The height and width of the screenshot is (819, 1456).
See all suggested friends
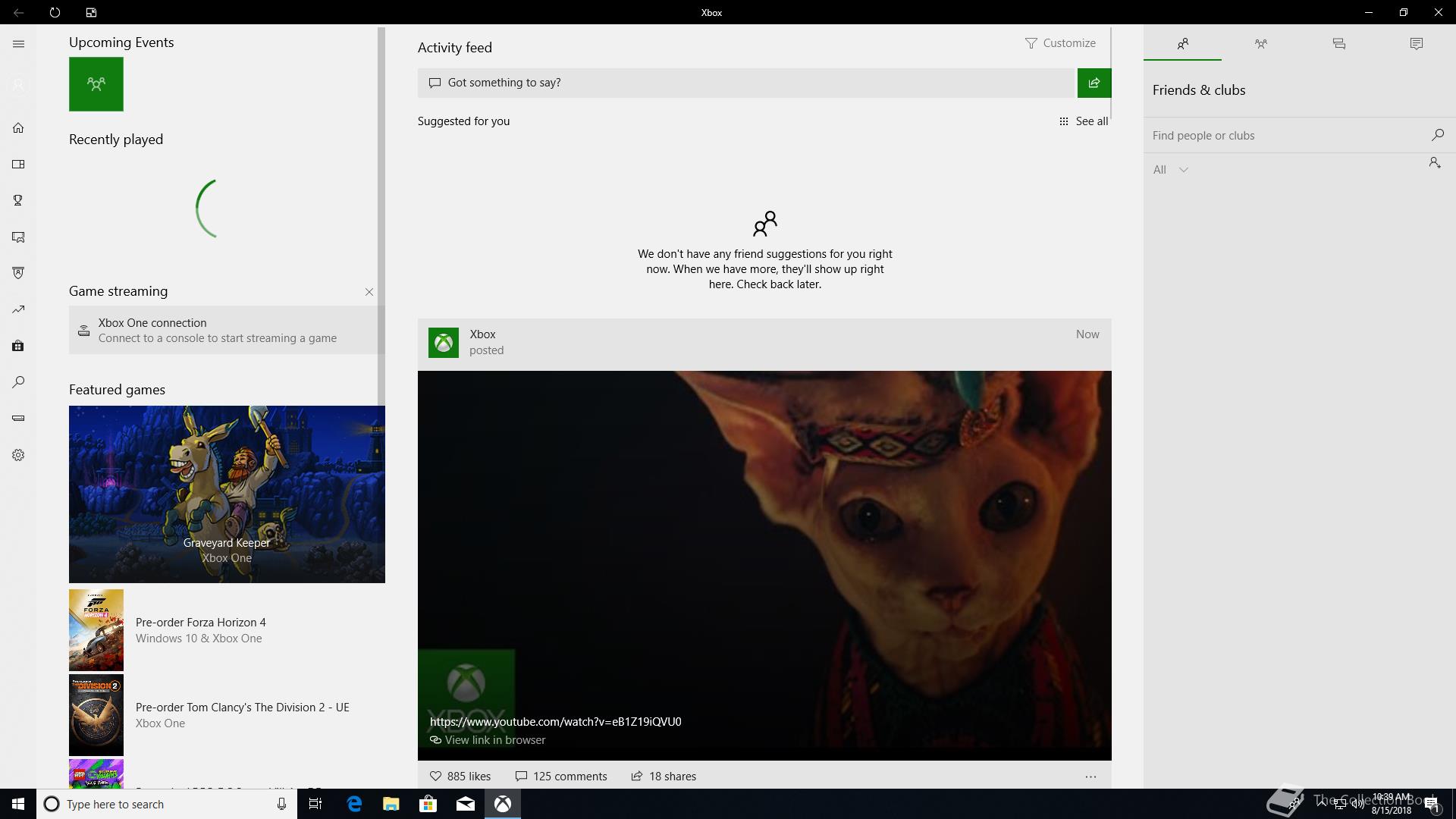(x=1084, y=121)
